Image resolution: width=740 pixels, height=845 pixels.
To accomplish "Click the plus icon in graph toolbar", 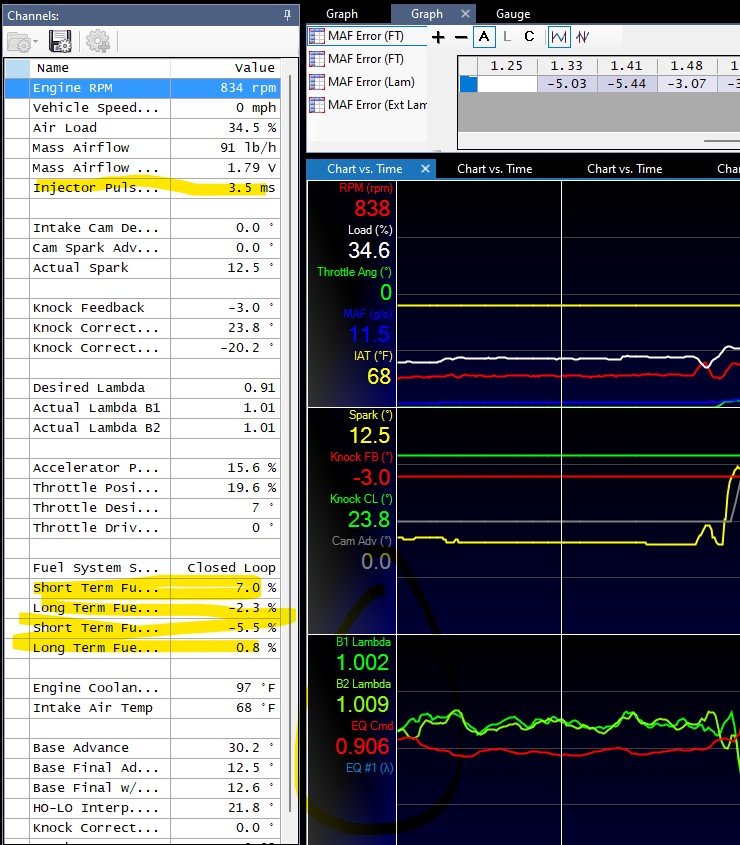I will (438, 37).
